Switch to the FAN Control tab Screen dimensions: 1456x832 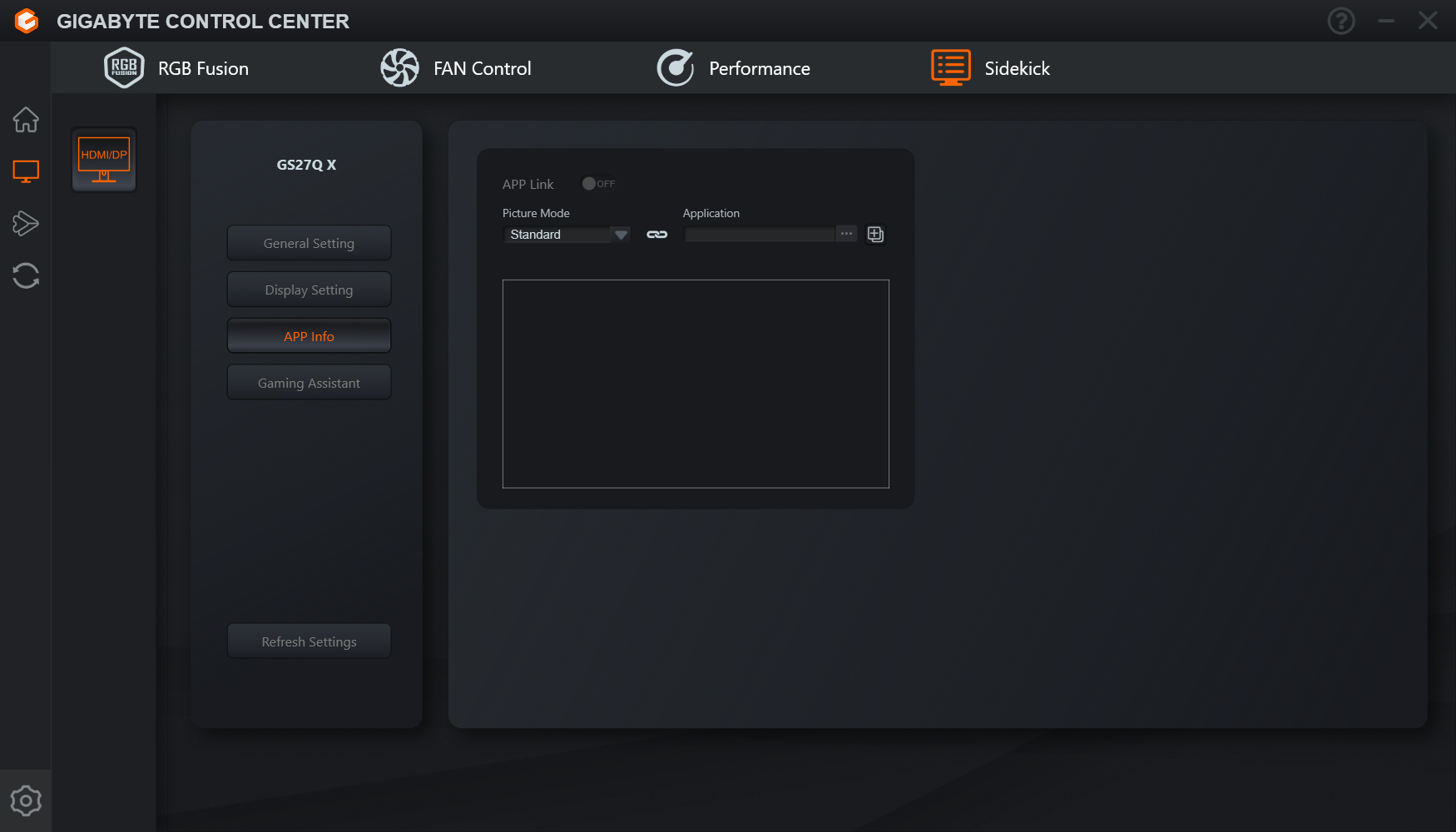456,68
